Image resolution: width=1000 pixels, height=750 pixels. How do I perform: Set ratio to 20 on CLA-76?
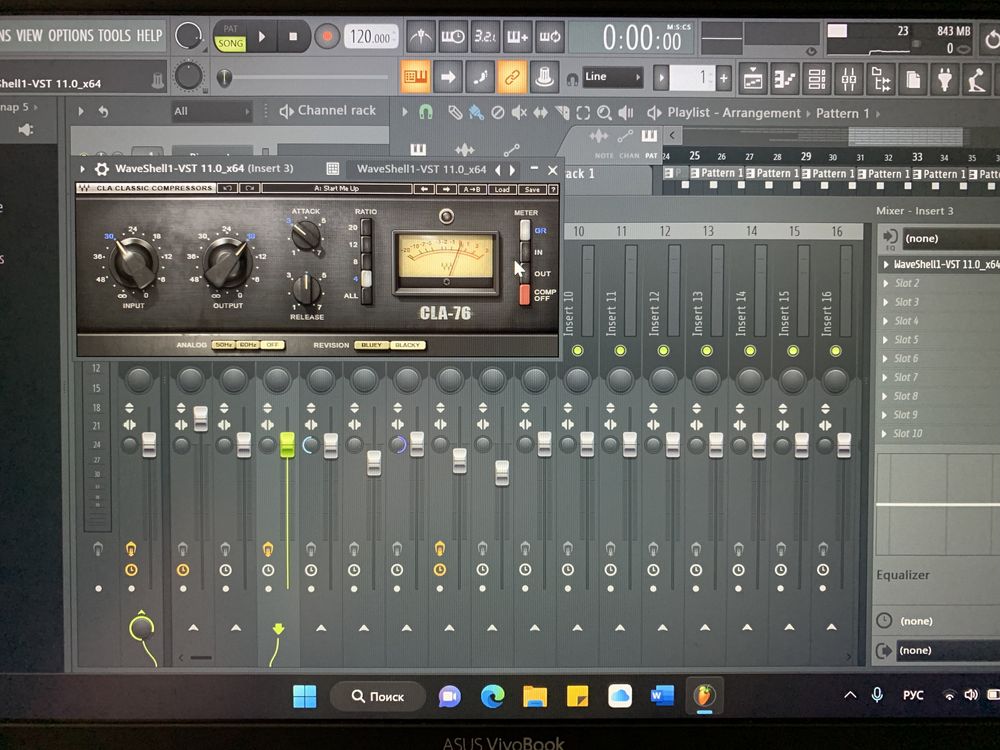pos(366,227)
